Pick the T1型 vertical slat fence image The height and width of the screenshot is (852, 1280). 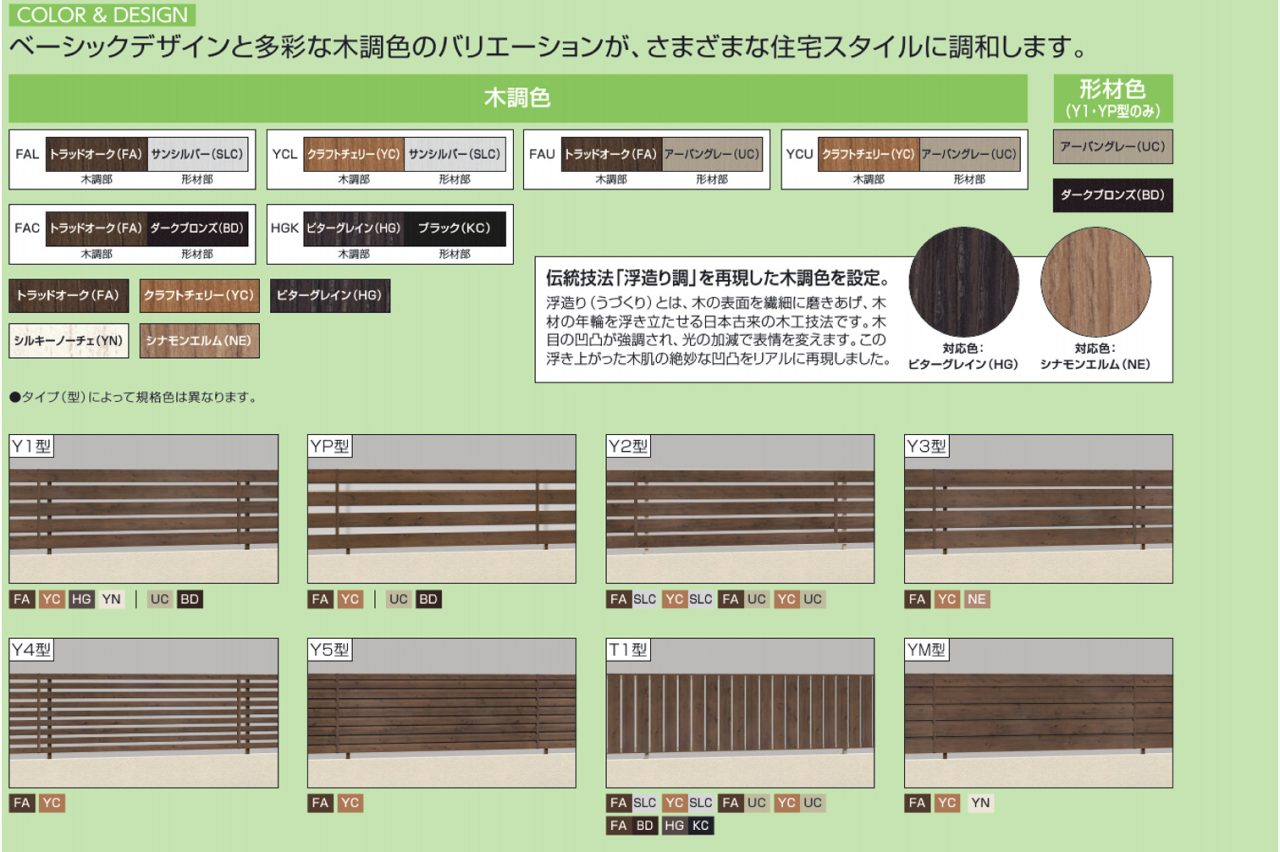coord(740,713)
